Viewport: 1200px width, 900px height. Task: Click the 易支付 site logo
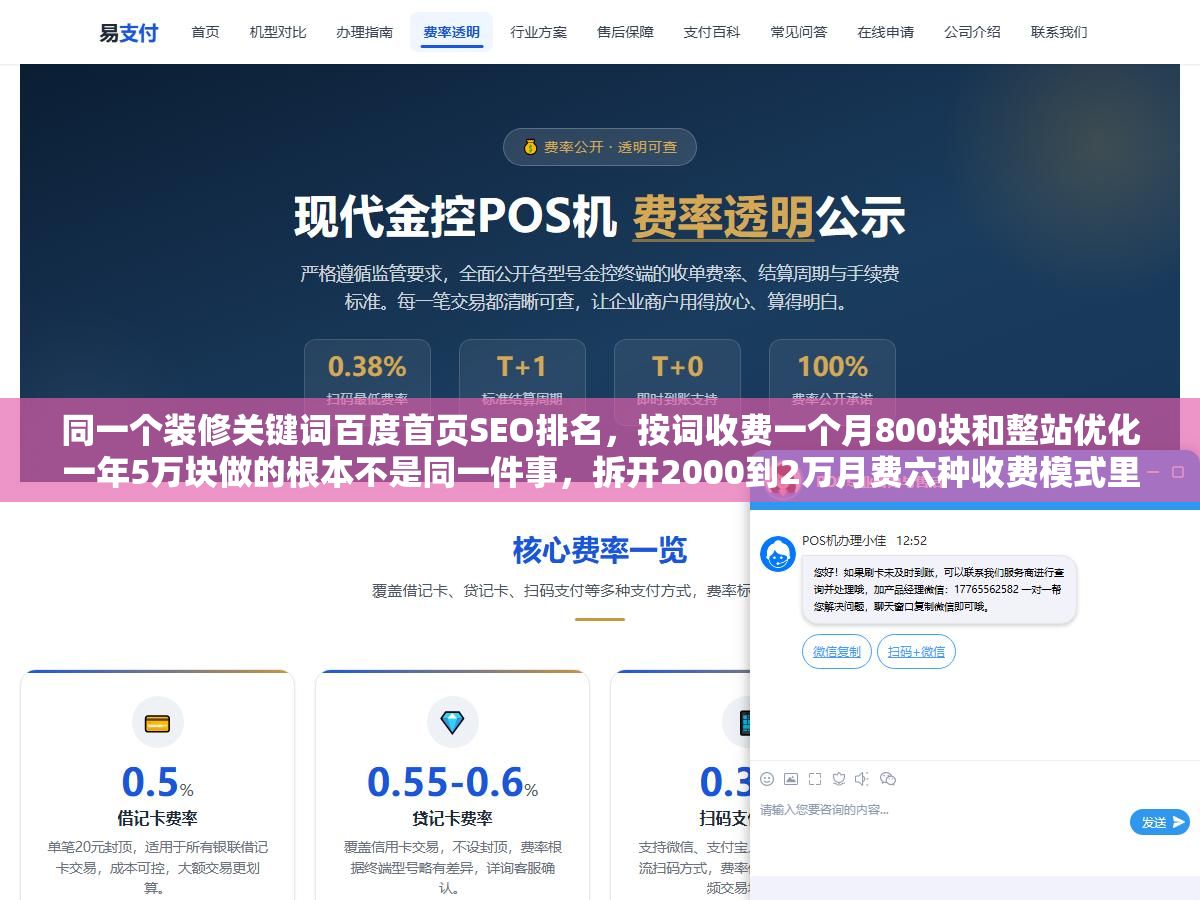(x=128, y=32)
